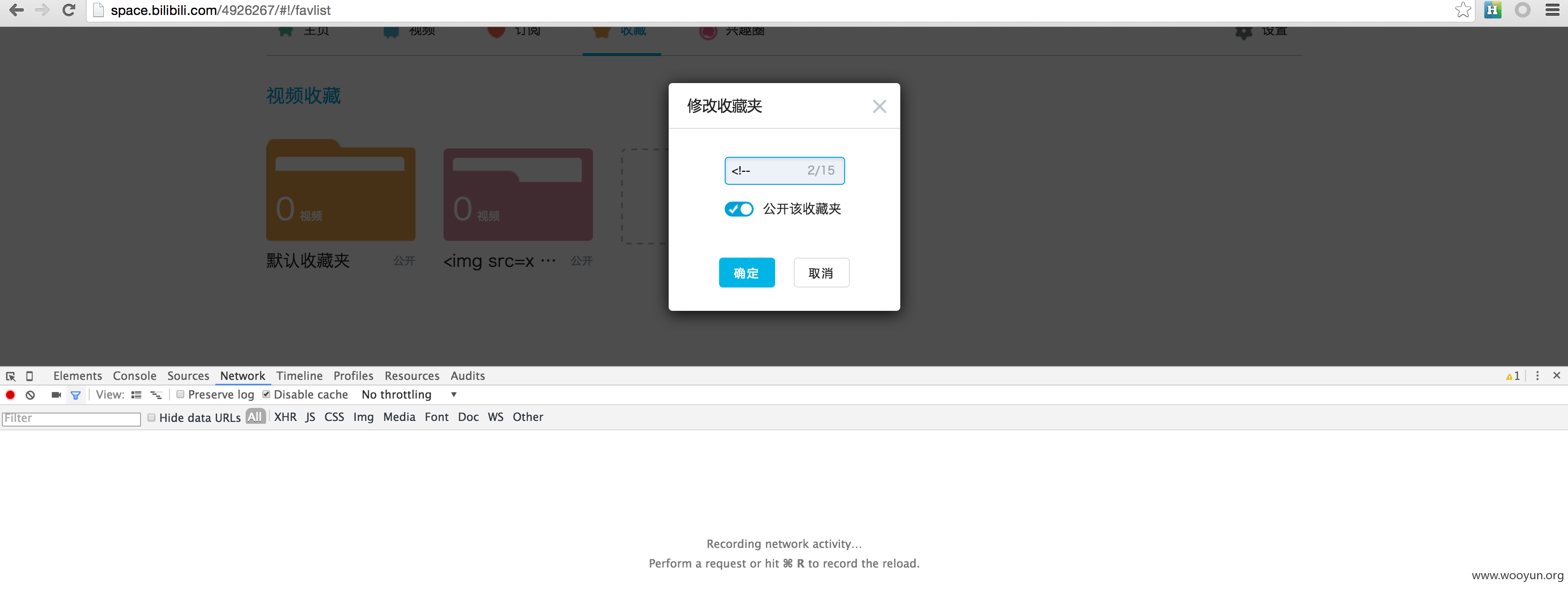Go back with the browser back arrow
Viewport: 1568px width, 589px height.
(x=16, y=10)
